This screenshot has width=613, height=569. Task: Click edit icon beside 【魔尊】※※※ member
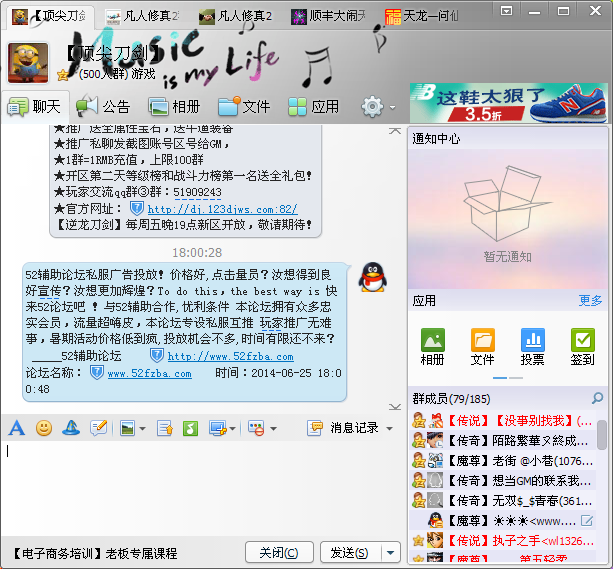point(586,521)
